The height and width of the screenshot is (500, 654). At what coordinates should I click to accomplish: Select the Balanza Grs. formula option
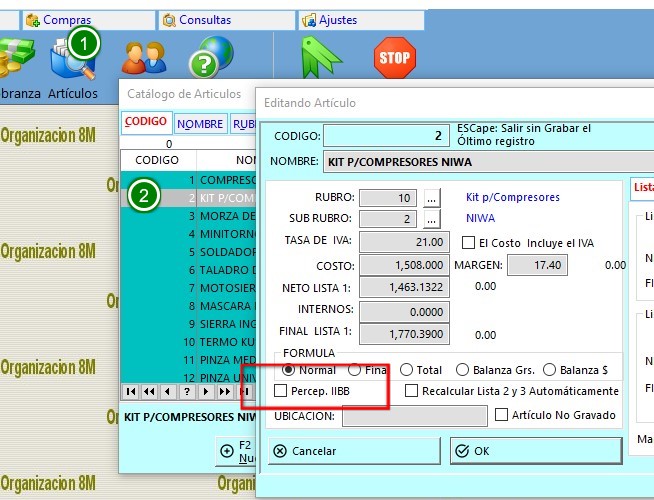pyautogui.click(x=462, y=370)
